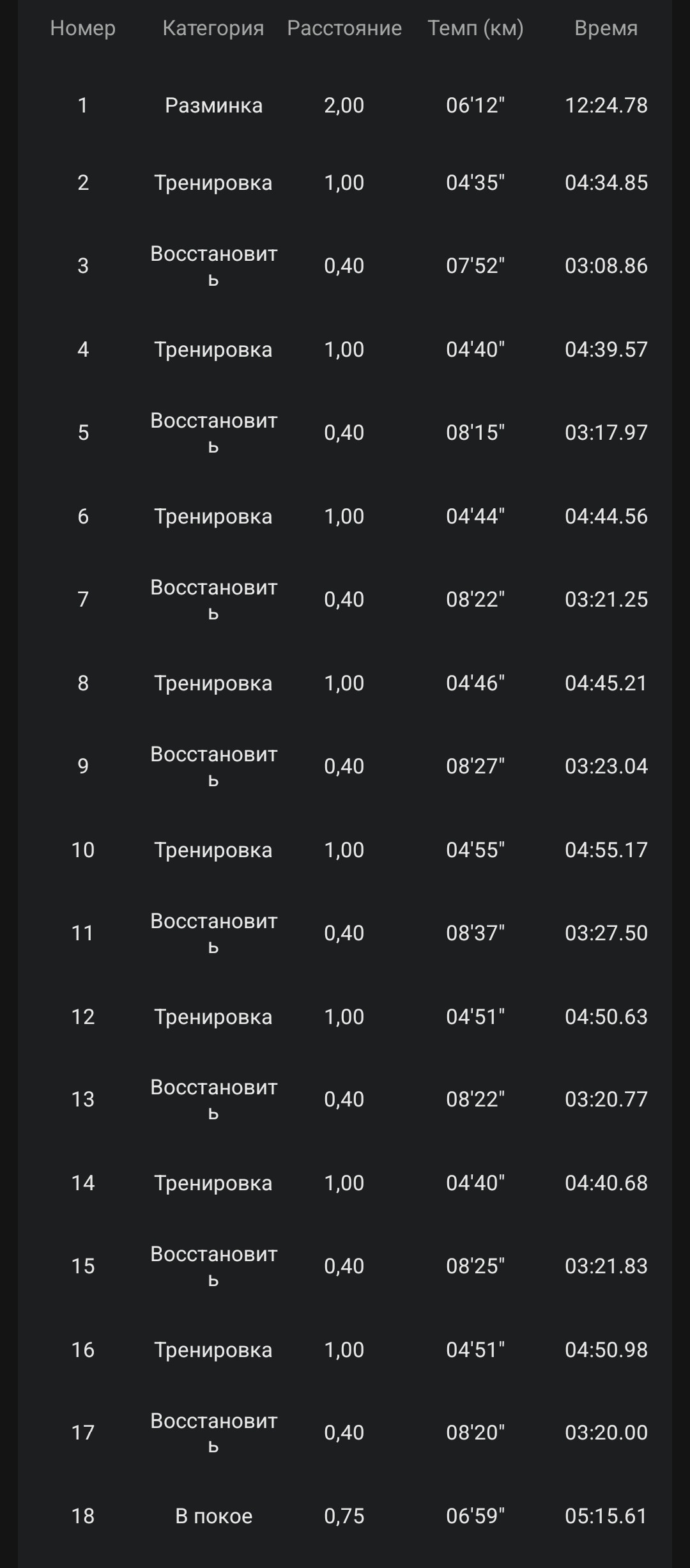Tap lap 12 pace 04'51"

(475, 1017)
